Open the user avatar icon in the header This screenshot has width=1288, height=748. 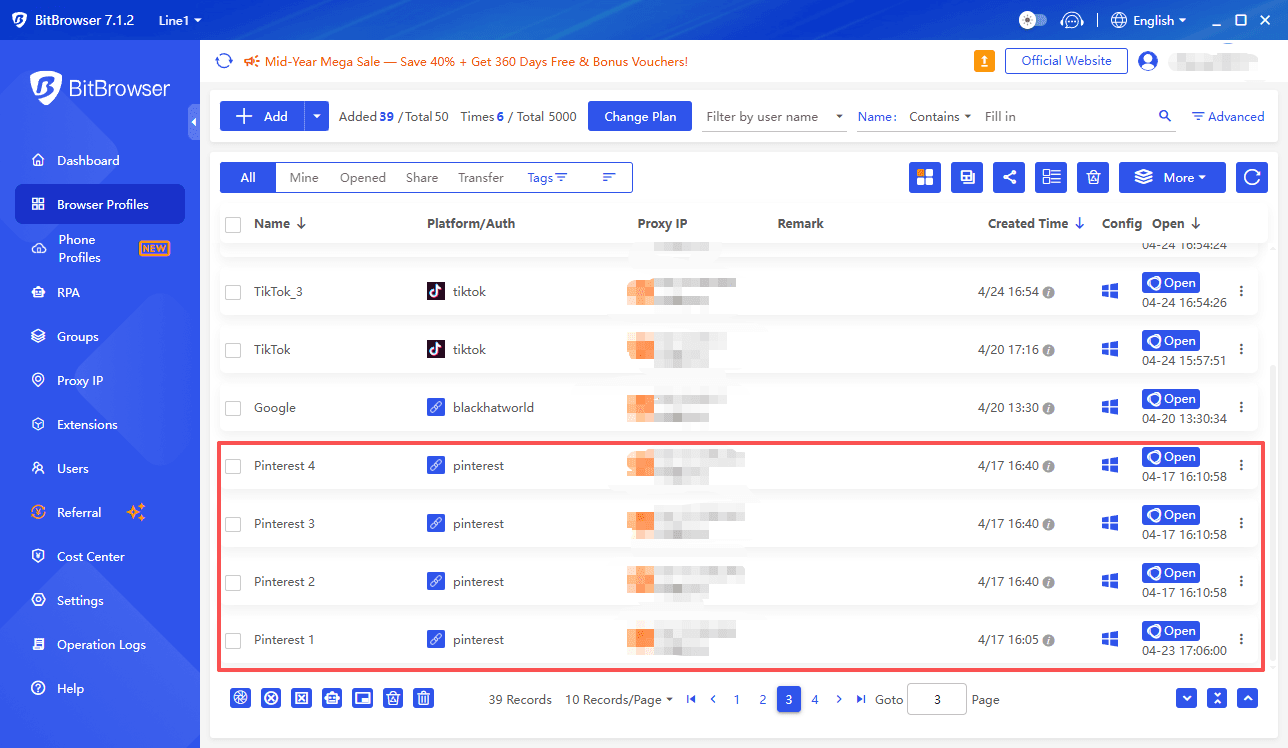tap(1148, 61)
